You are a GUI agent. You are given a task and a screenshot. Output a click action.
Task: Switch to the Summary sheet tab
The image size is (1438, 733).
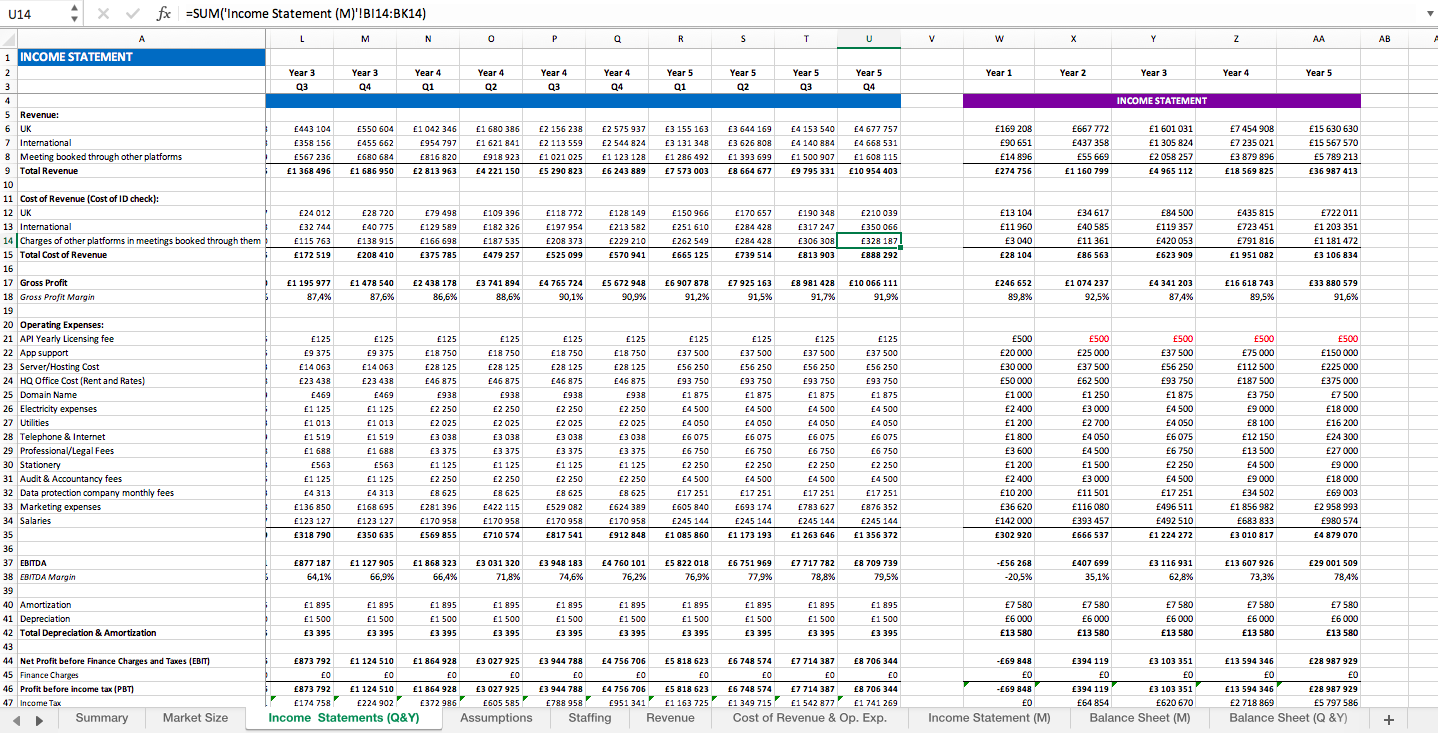(102, 718)
